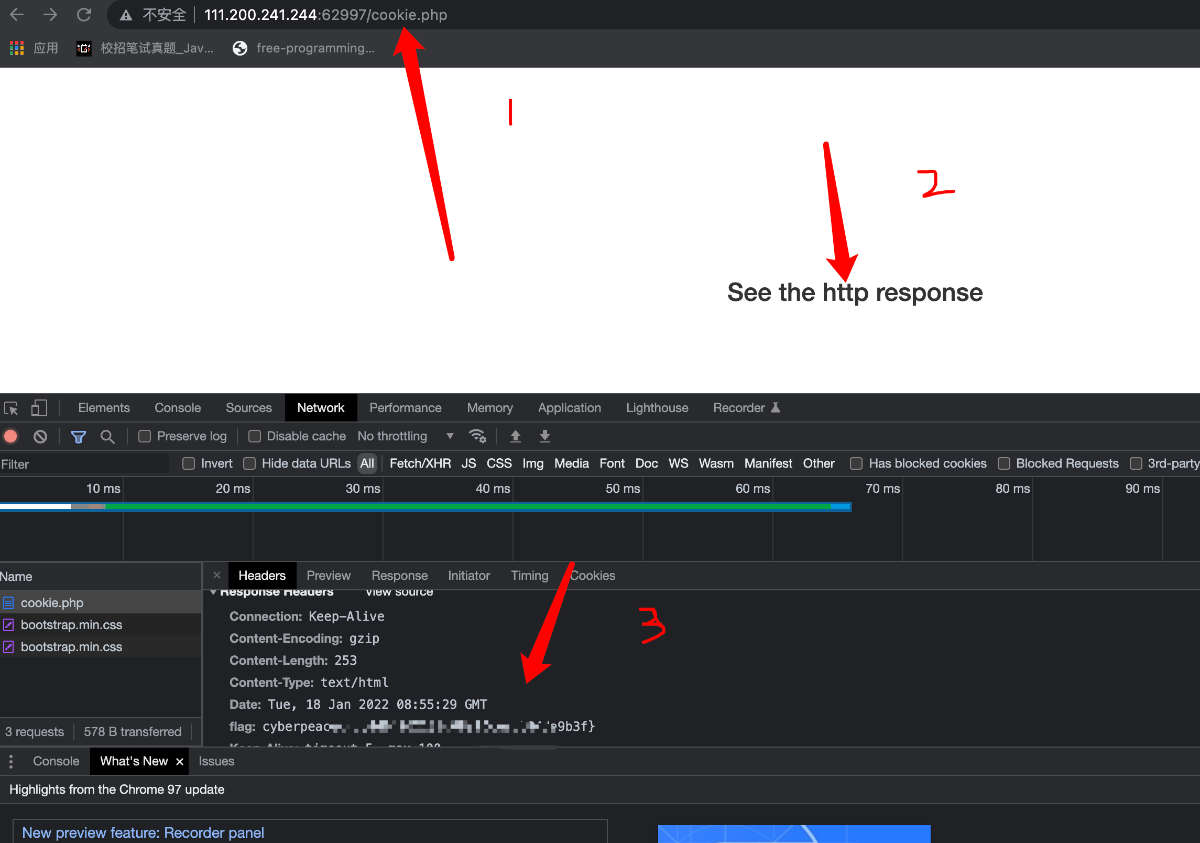Viewport: 1200px width, 843px height.
Task: Open the Memory panel tab
Action: point(490,408)
